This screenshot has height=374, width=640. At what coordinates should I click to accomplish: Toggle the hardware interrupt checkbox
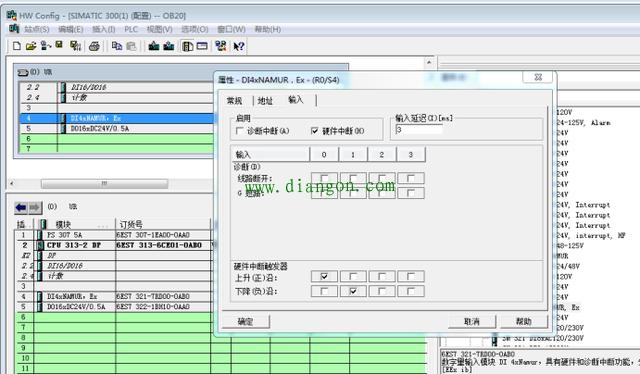(x=314, y=131)
